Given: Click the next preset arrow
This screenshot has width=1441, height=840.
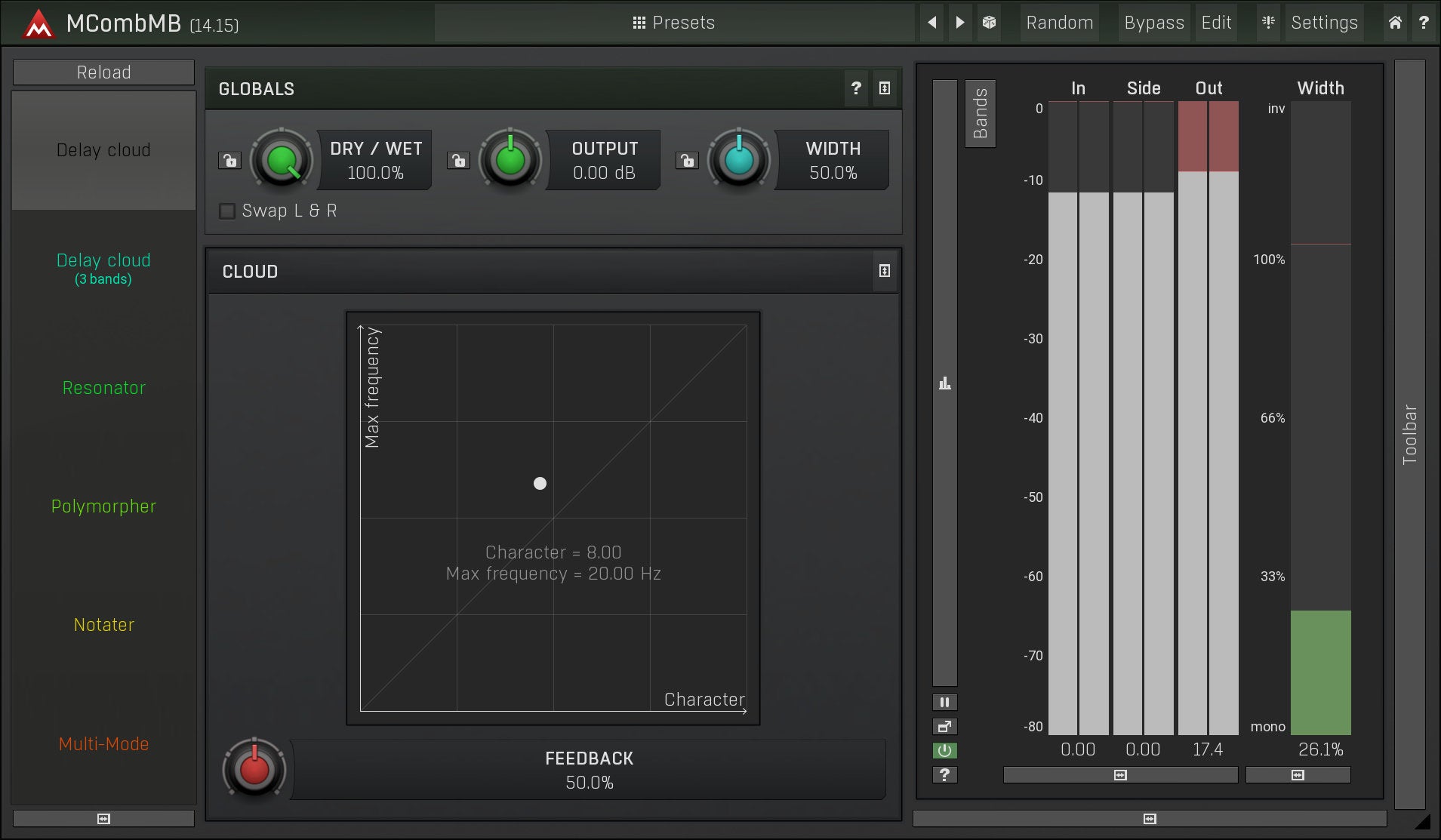Looking at the screenshot, I should [960, 23].
